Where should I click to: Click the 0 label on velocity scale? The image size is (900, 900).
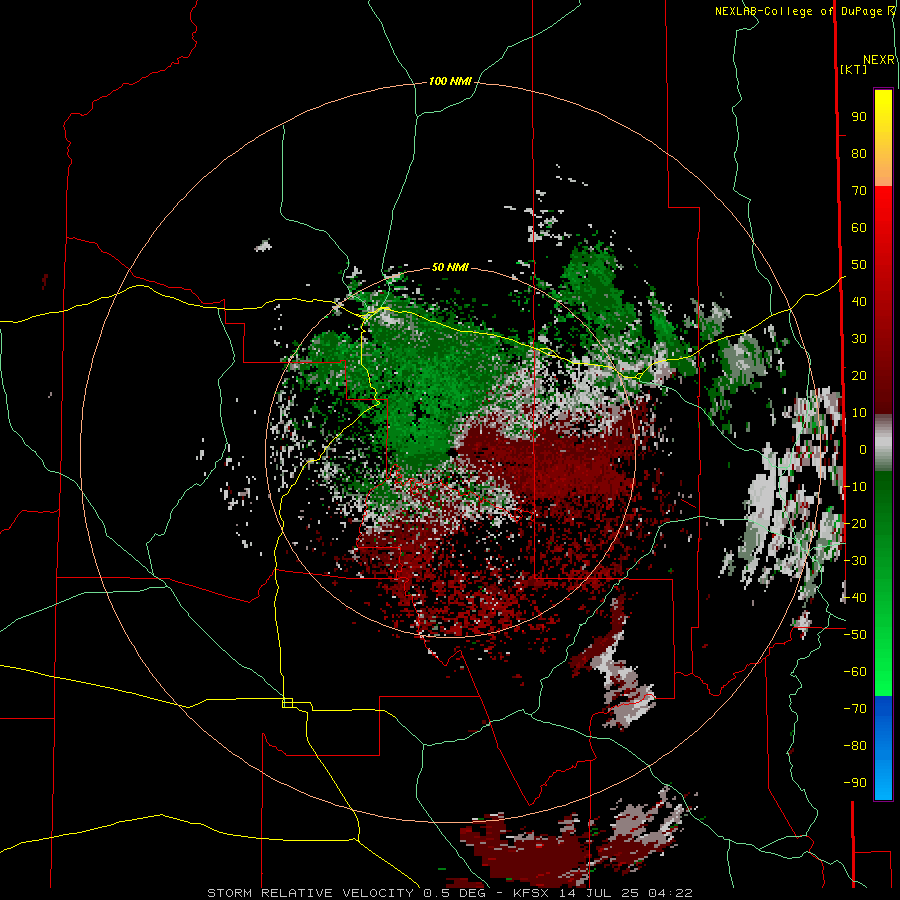point(863,450)
